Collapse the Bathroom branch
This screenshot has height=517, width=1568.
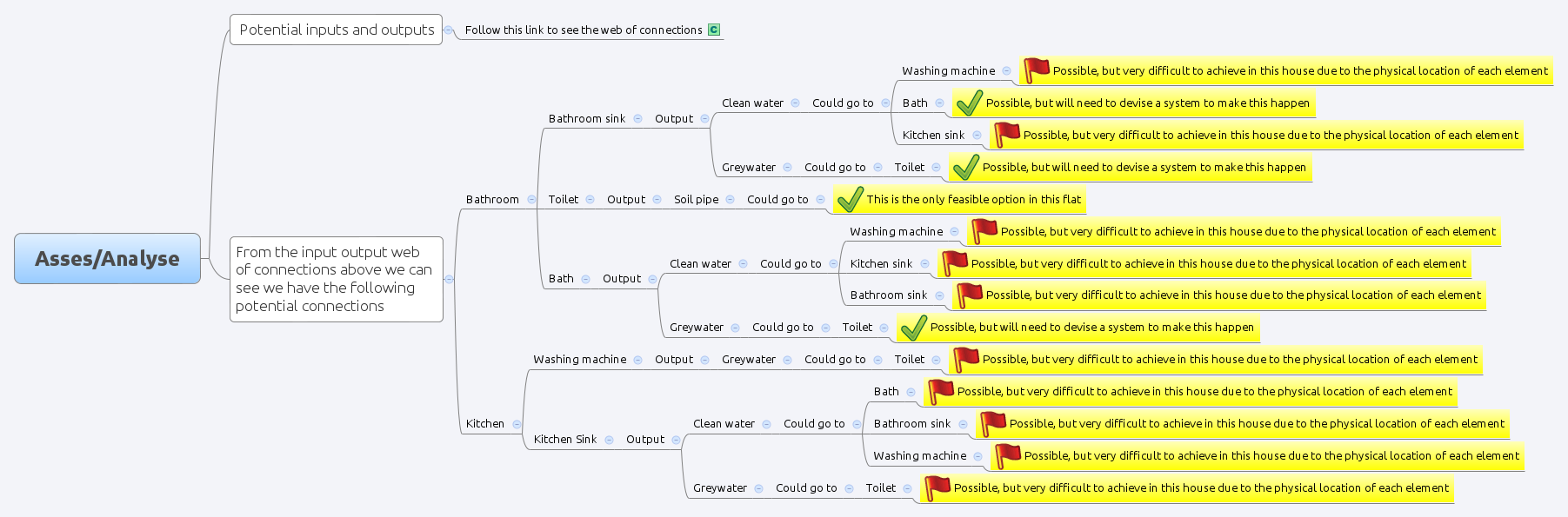pos(531,199)
